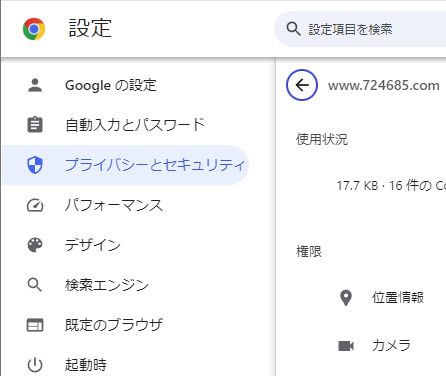Click the www.724685.com site title

tap(384, 86)
